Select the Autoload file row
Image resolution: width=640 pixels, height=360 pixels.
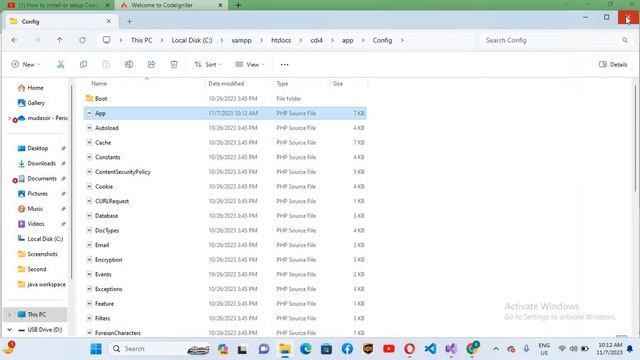click(x=225, y=128)
